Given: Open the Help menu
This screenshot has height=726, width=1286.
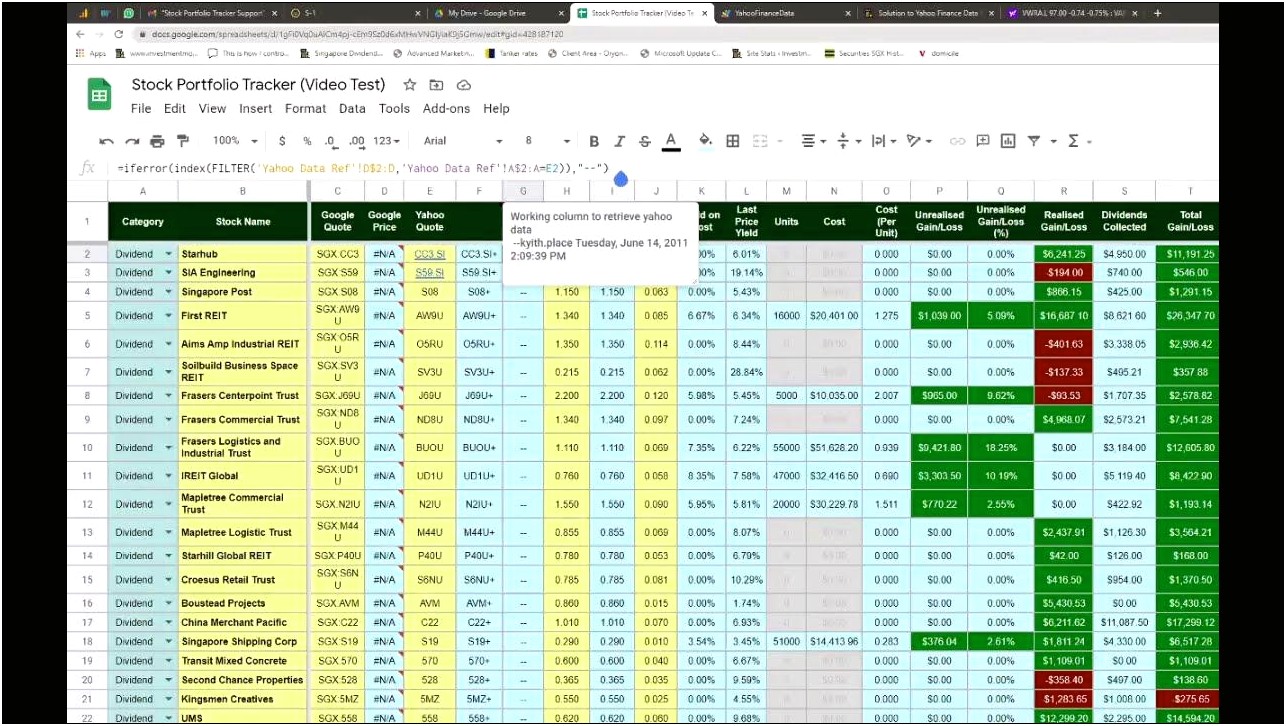Looking at the screenshot, I should [x=496, y=108].
